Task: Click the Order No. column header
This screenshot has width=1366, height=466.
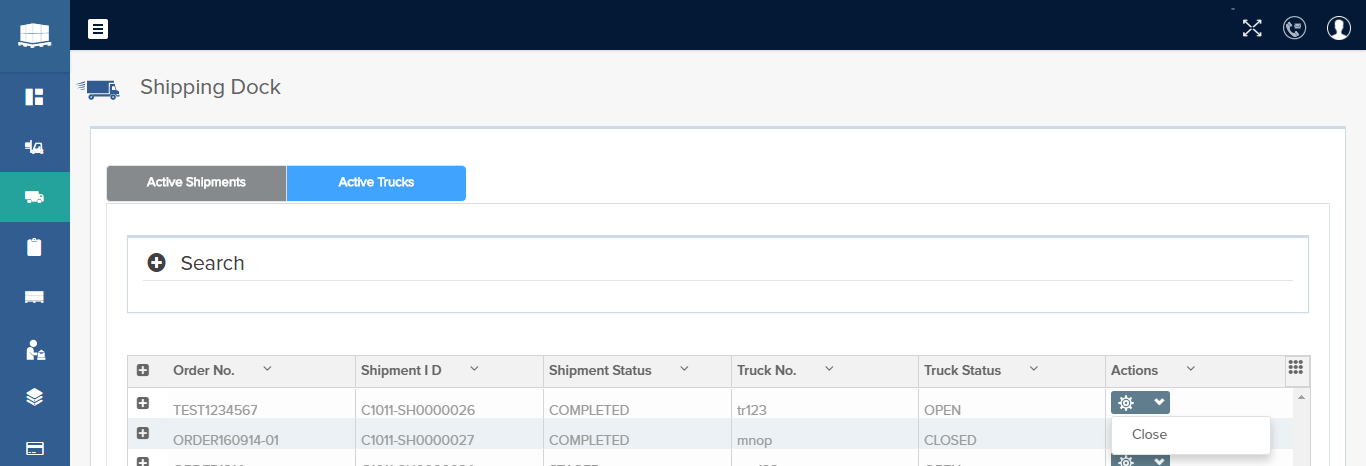Action: [x=204, y=371]
